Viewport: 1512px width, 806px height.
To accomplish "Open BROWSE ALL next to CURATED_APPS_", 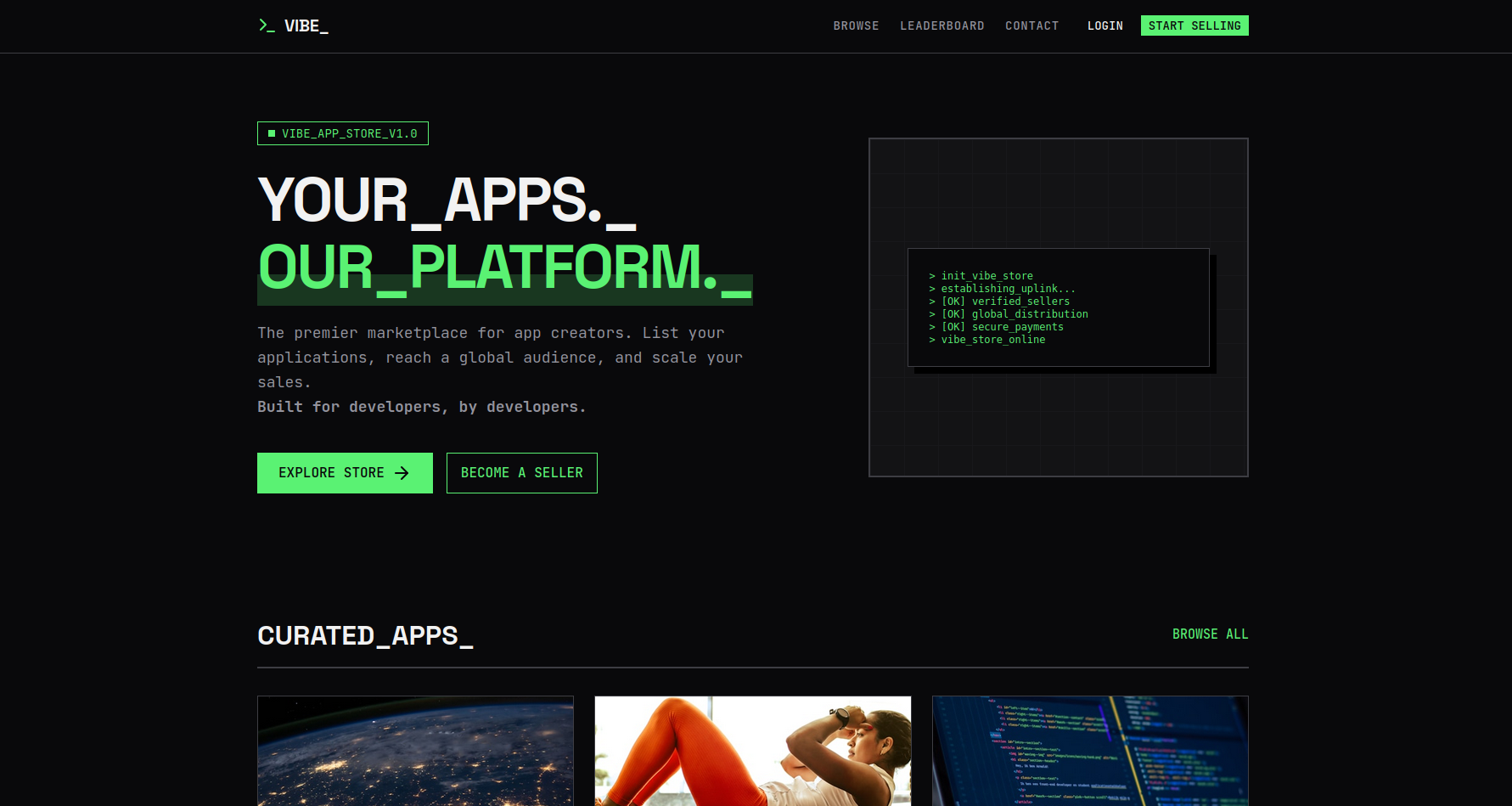I will (1210, 634).
